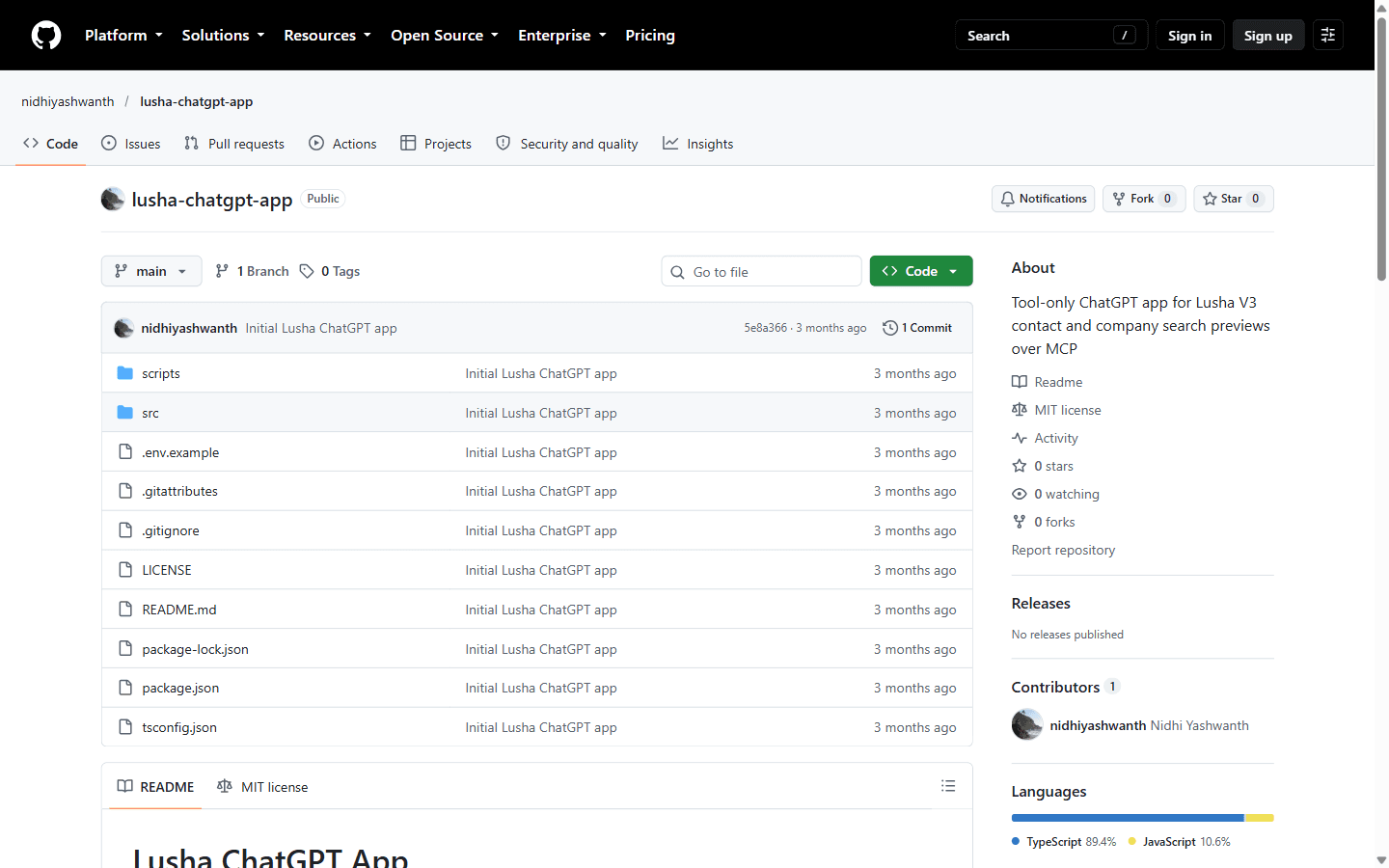Switch to the Issues tab
This screenshot has width=1389, height=868.
(x=131, y=144)
